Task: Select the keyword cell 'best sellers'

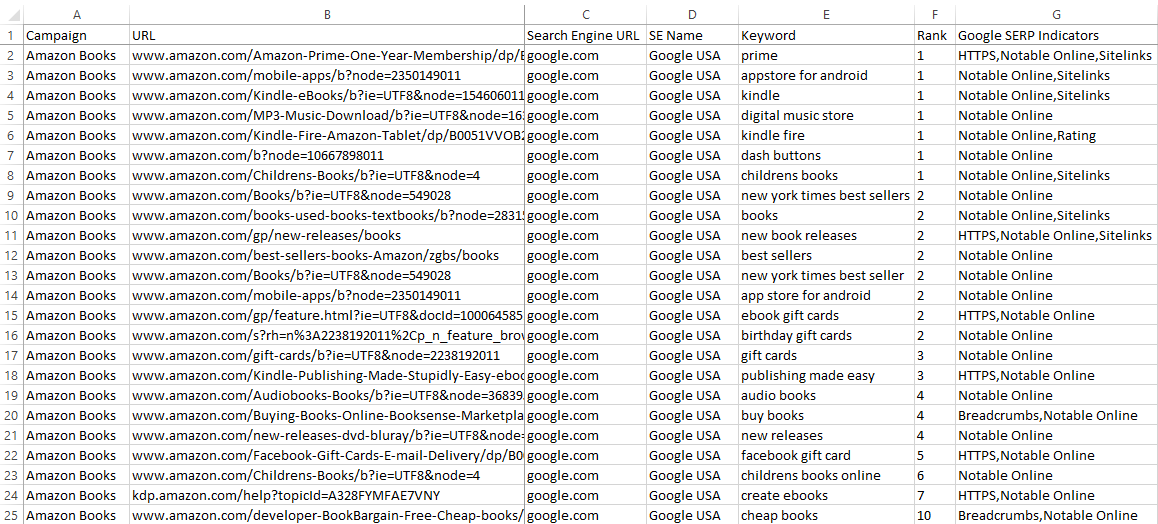Action: click(x=826, y=255)
